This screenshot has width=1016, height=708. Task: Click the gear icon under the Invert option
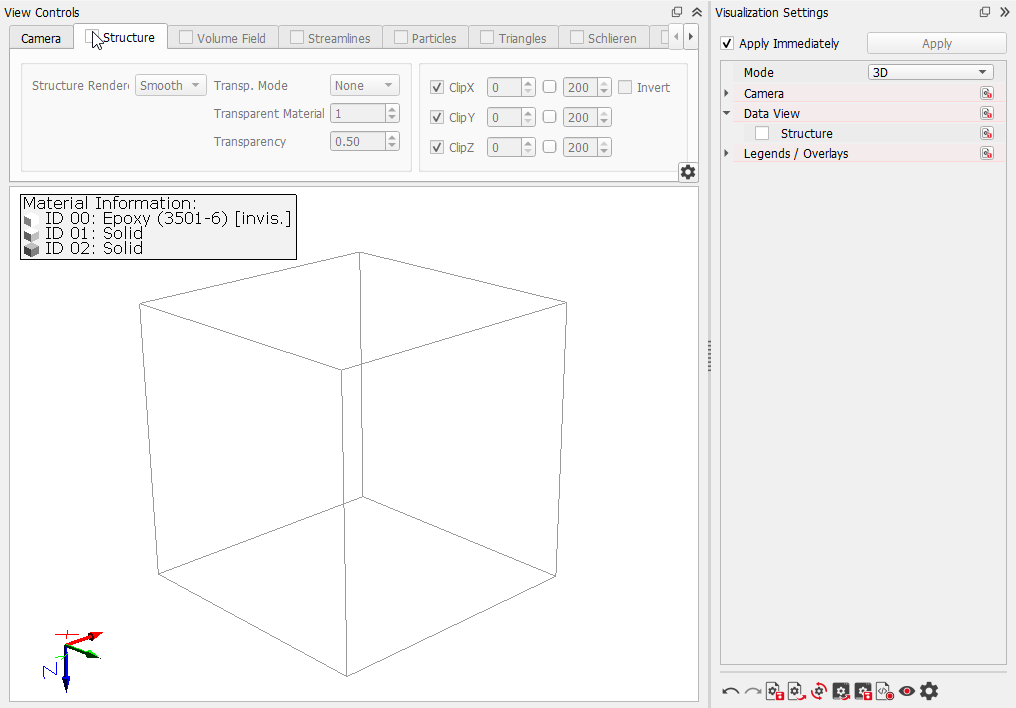(687, 171)
